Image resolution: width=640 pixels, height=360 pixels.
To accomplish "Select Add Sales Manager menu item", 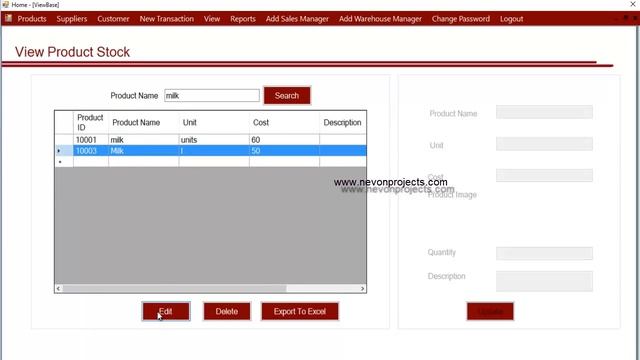I will coord(297,19).
